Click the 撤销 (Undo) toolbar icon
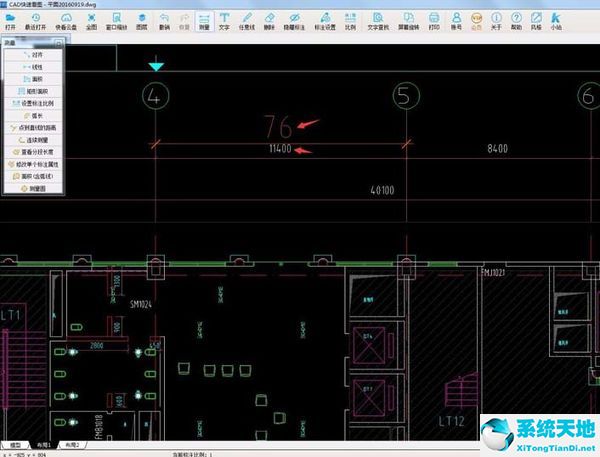The image size is (600, 457). pyautogui.click(x=164, y=22)
